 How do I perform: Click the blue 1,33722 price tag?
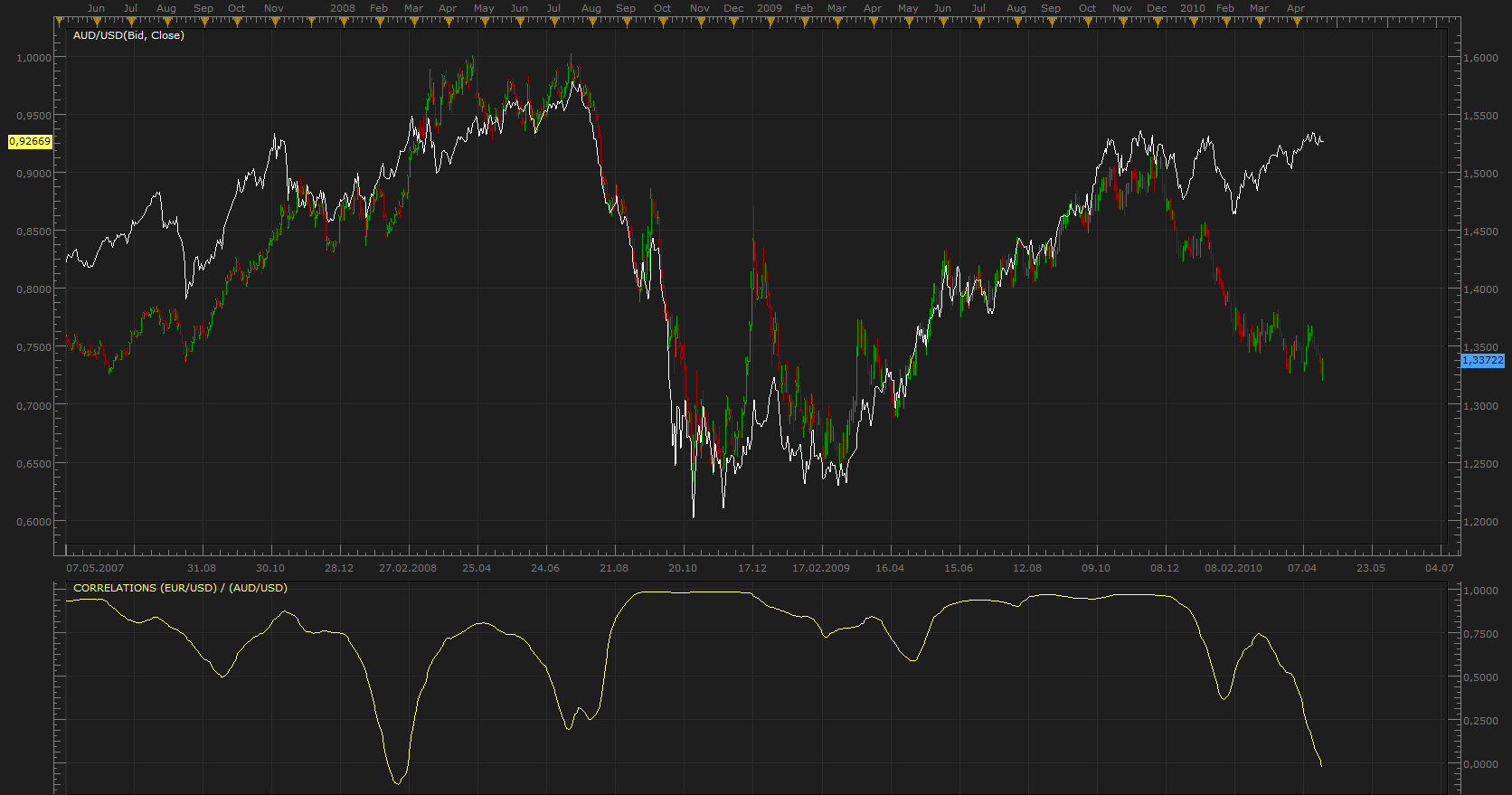click(x=1483, y=361)
